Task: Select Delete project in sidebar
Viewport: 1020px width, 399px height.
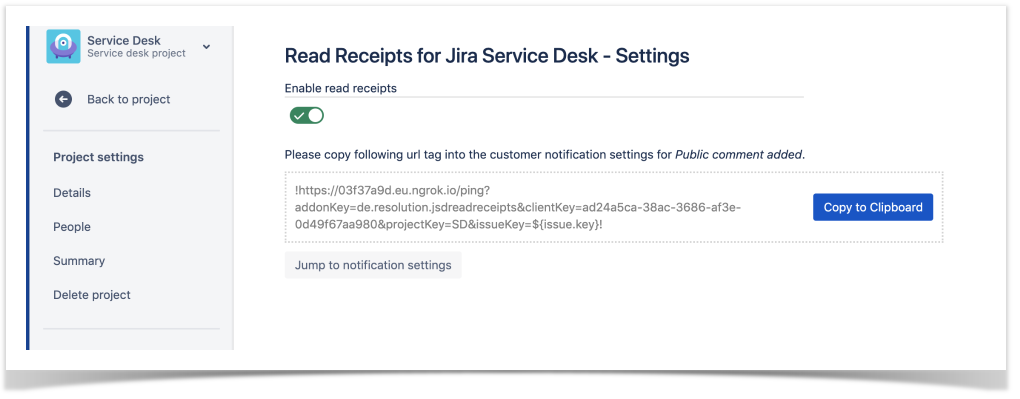Action: (92, 295)
